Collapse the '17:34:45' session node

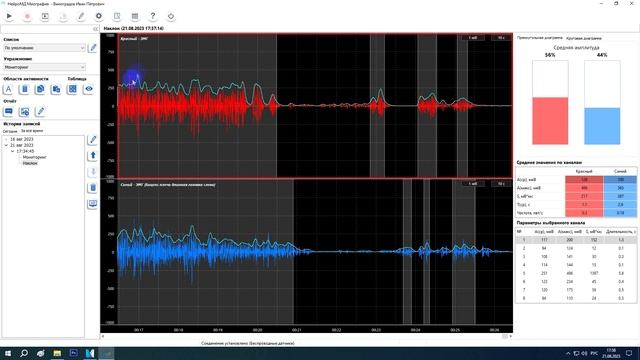(x=12, y=151)
